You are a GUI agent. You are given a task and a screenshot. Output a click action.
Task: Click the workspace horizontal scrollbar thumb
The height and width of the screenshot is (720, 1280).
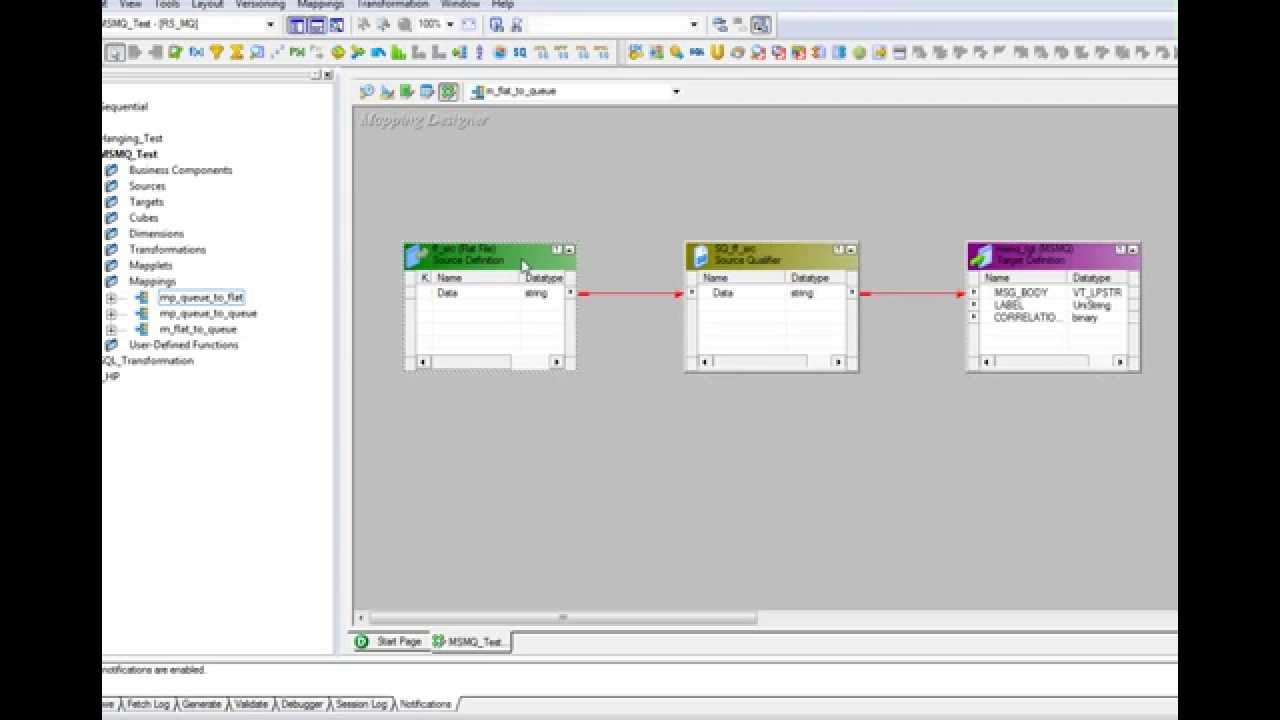[x=563, y=618]
